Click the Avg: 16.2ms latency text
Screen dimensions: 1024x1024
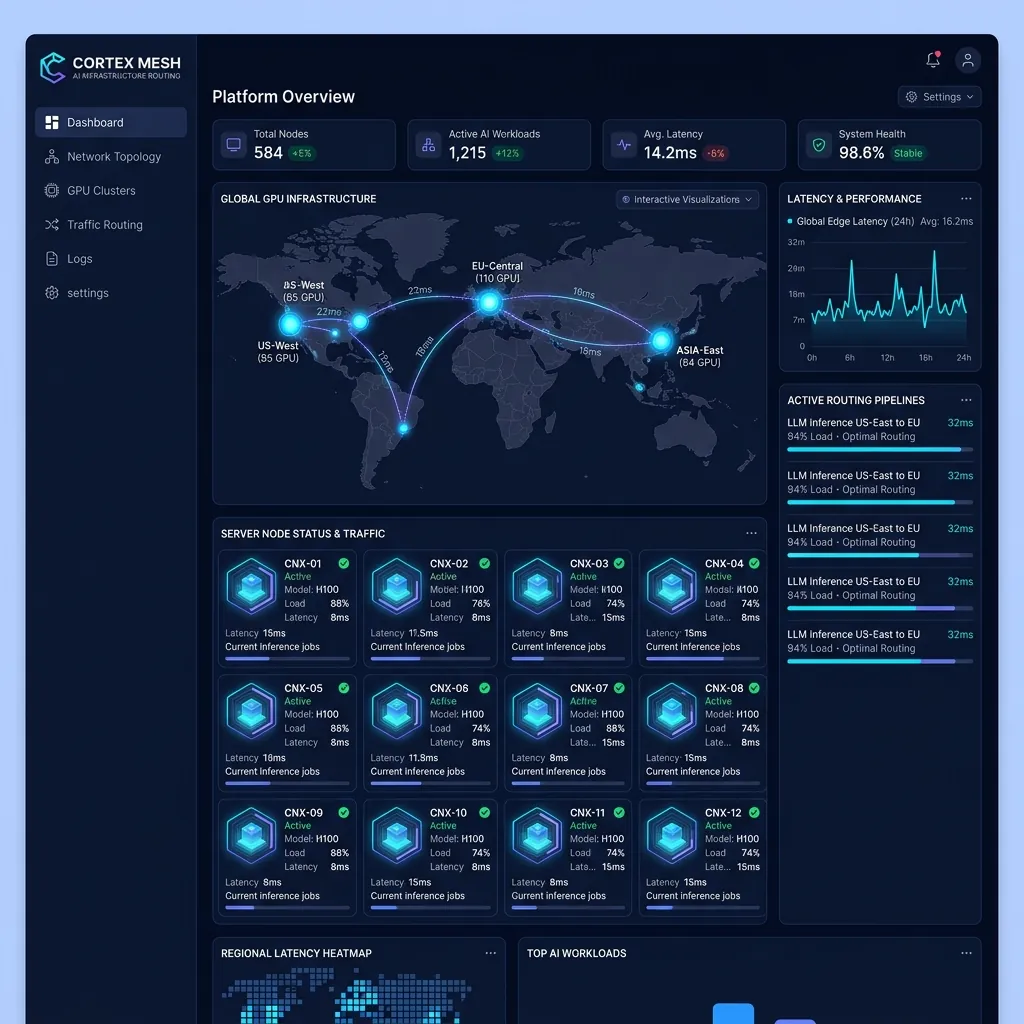pos(946,221)
